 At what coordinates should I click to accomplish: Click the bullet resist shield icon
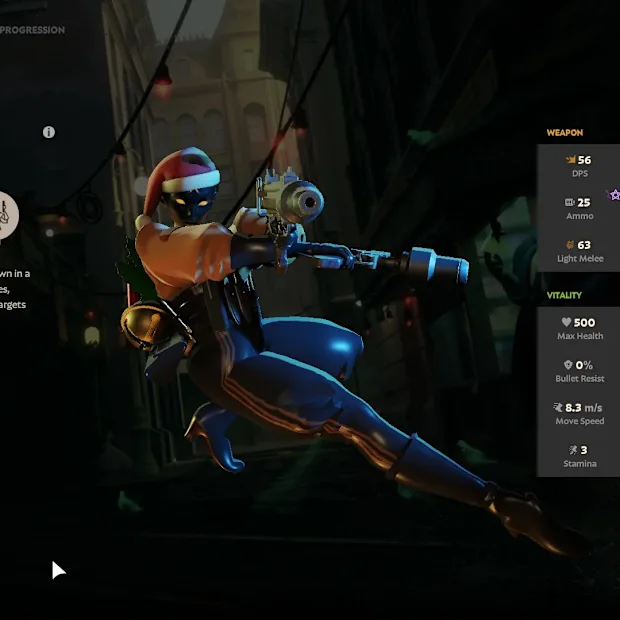pos(568,365)
